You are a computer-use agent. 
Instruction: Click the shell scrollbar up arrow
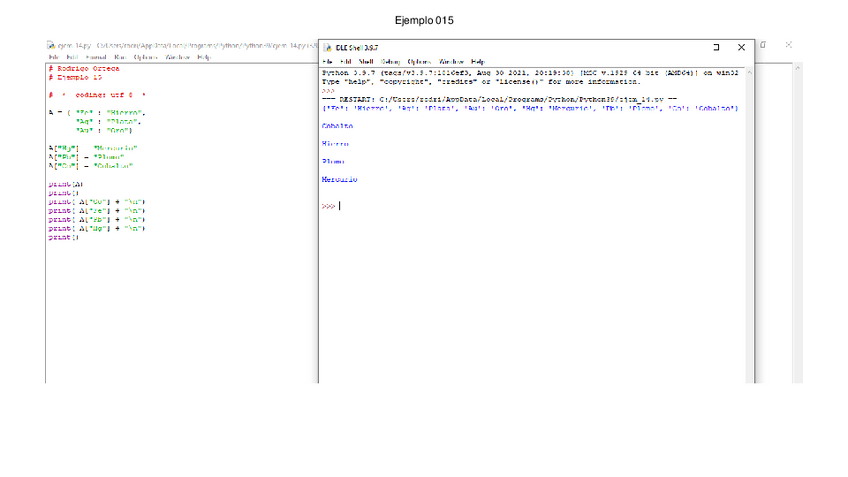click(750, 71)
